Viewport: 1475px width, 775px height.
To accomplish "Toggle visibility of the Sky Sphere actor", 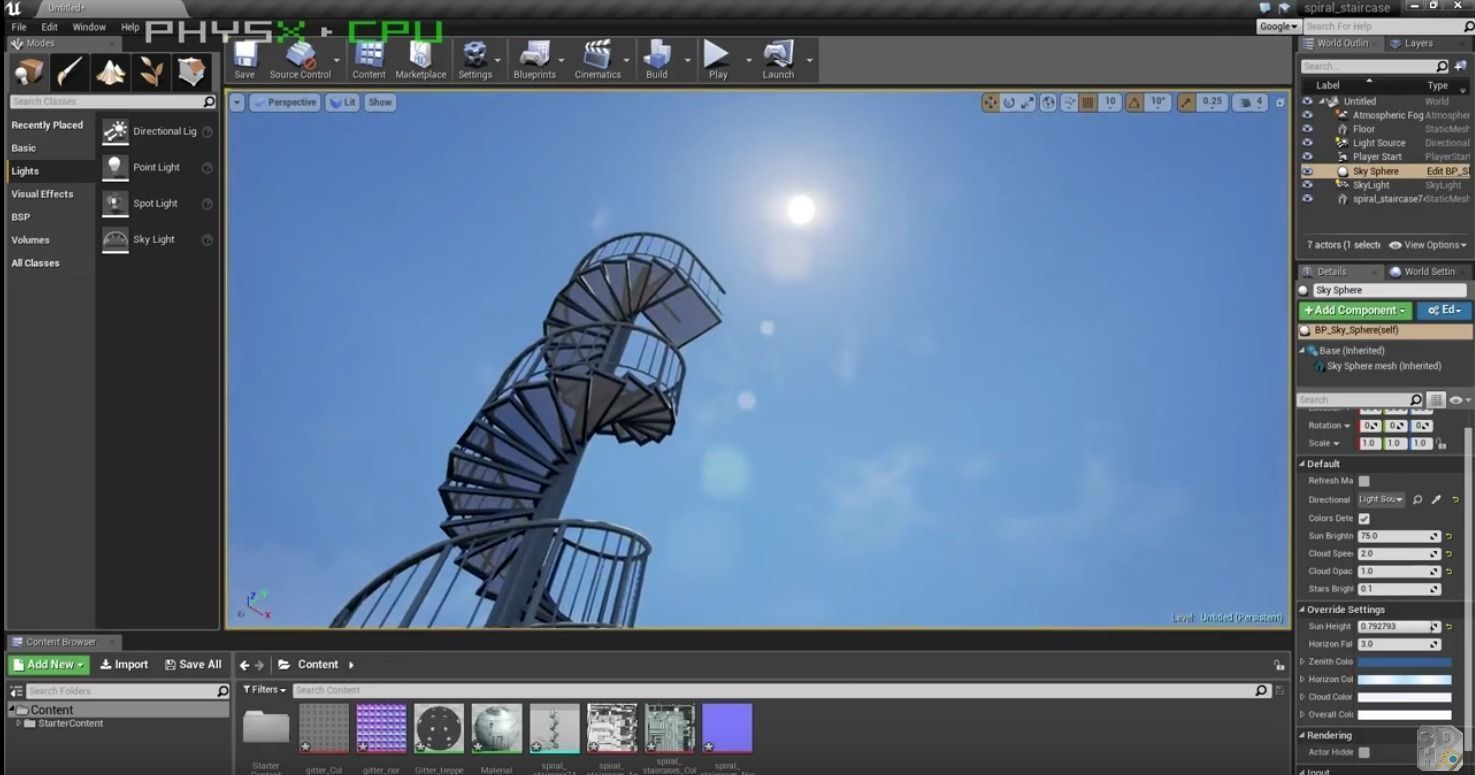I will 1307,170.
